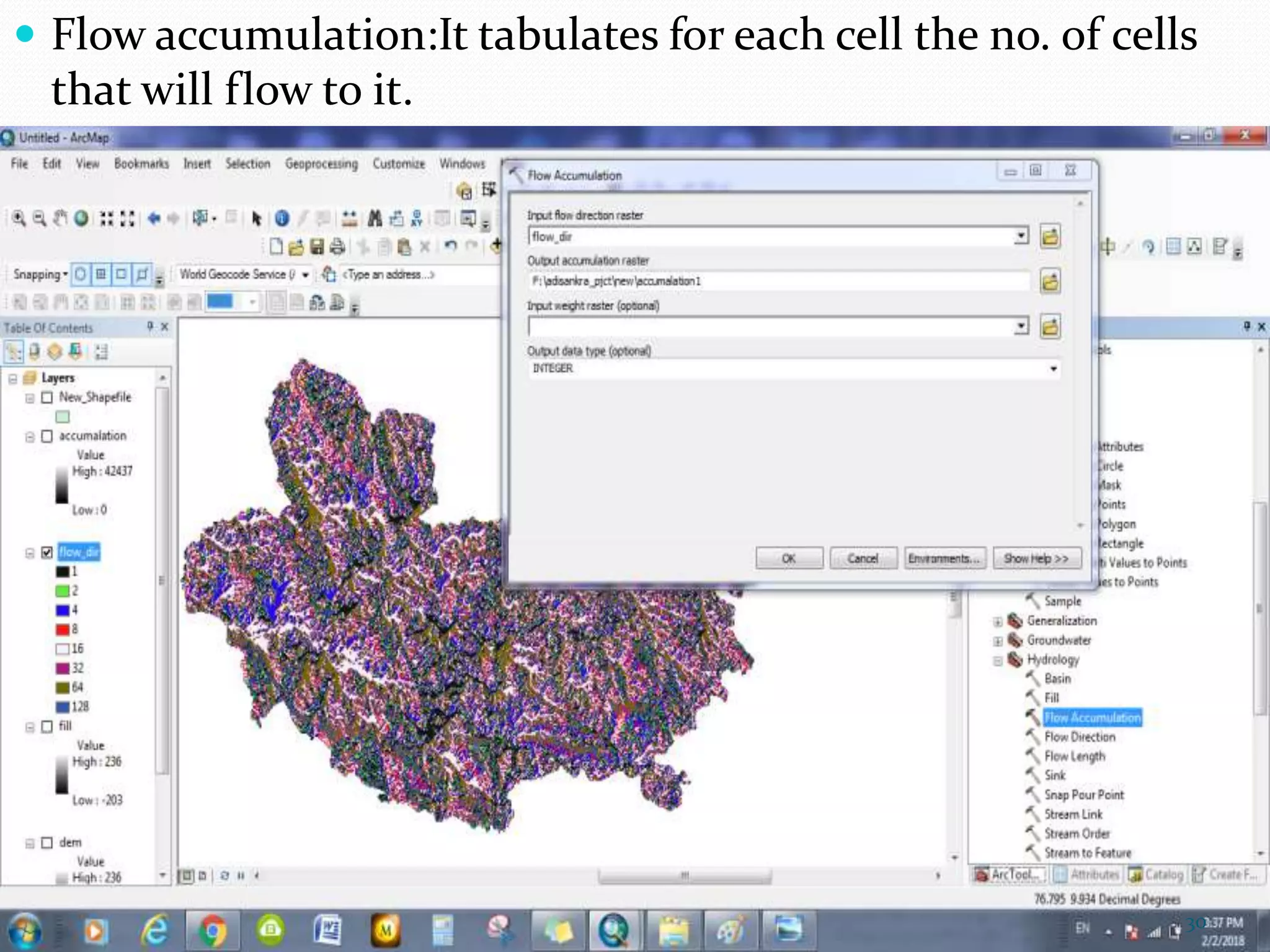Go back to previous extent arrow

(154, 218)
